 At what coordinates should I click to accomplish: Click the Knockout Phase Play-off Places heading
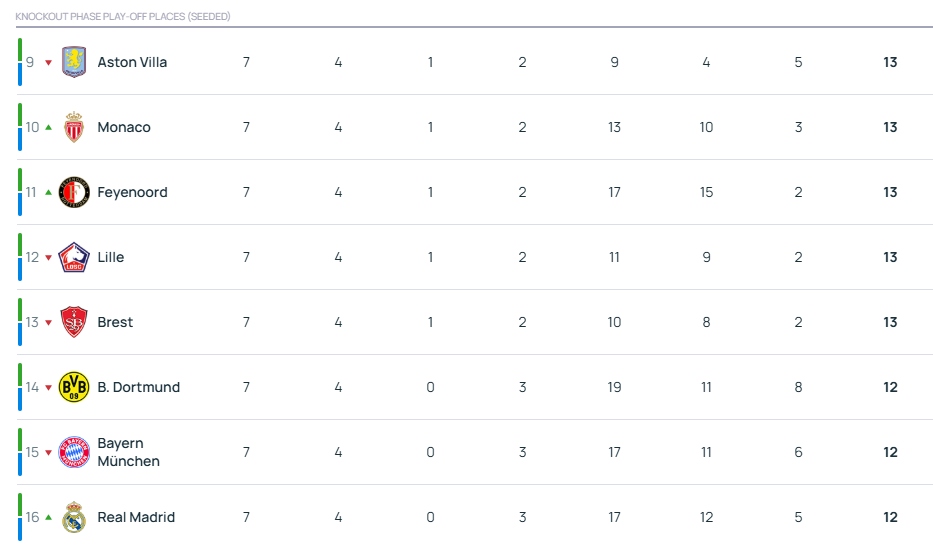point(123,17)
